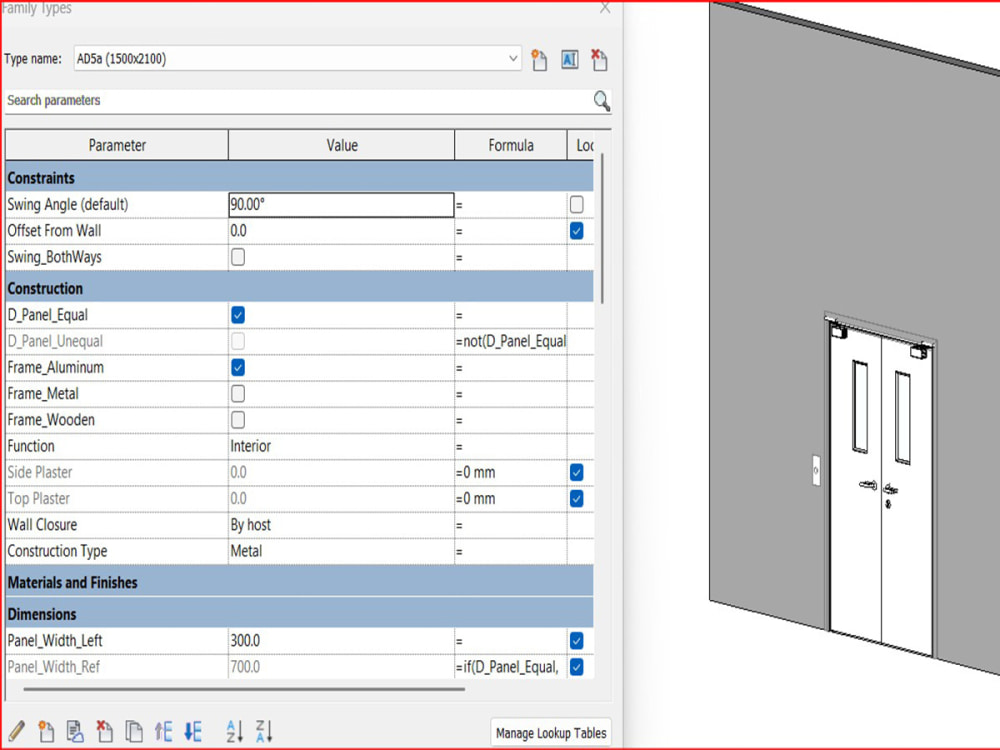Image resolution: width=1000 pixels, height=750 pixels.
Task: Collapse the Constraints group
Action: pyautogui.click(x=299, y=177)
